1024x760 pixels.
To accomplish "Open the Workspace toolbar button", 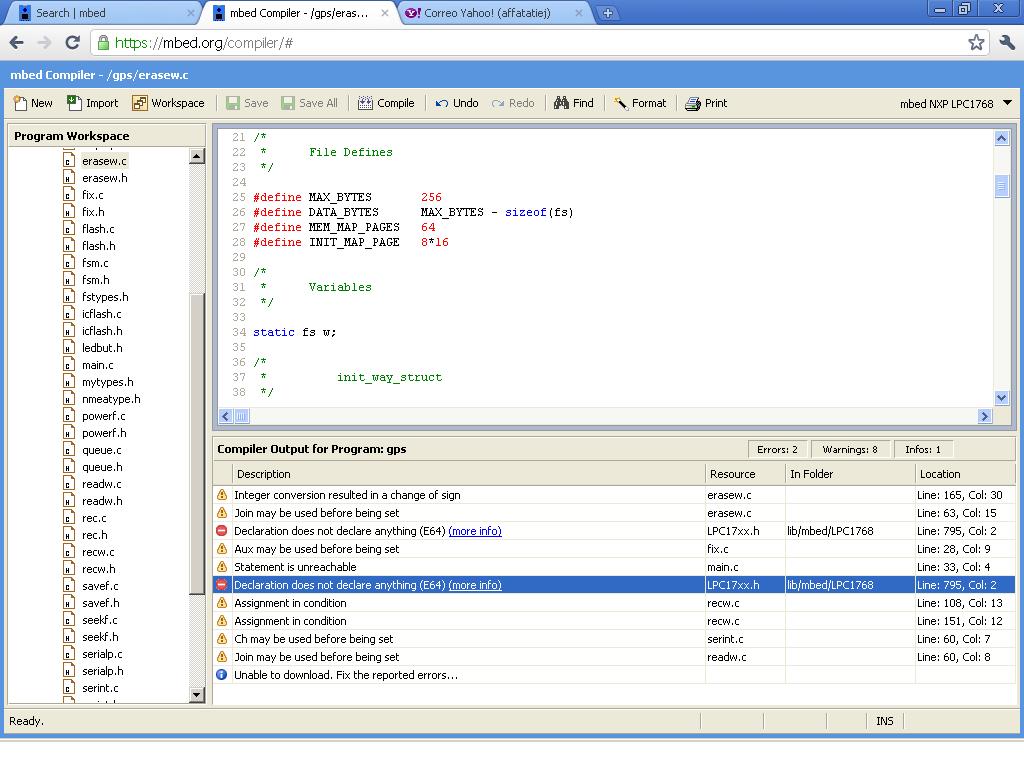I will pos(168,103).
